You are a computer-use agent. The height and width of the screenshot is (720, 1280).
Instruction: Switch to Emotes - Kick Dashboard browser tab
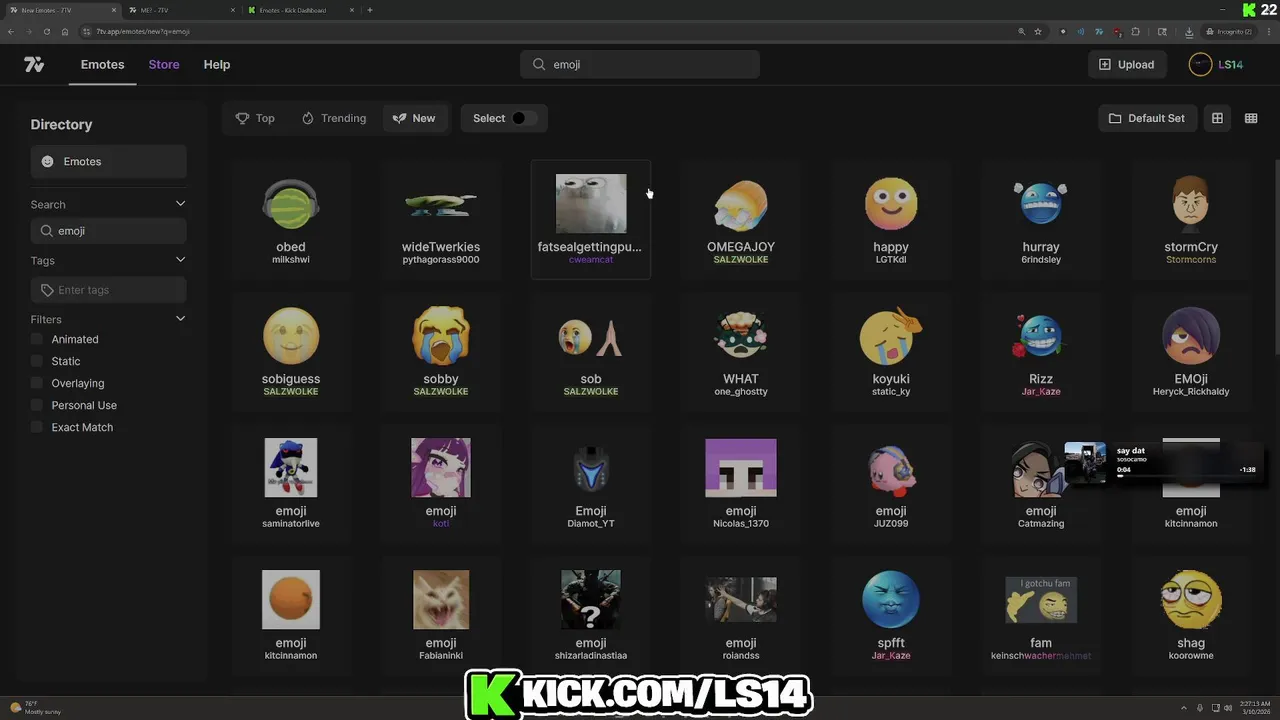(300, 10)
